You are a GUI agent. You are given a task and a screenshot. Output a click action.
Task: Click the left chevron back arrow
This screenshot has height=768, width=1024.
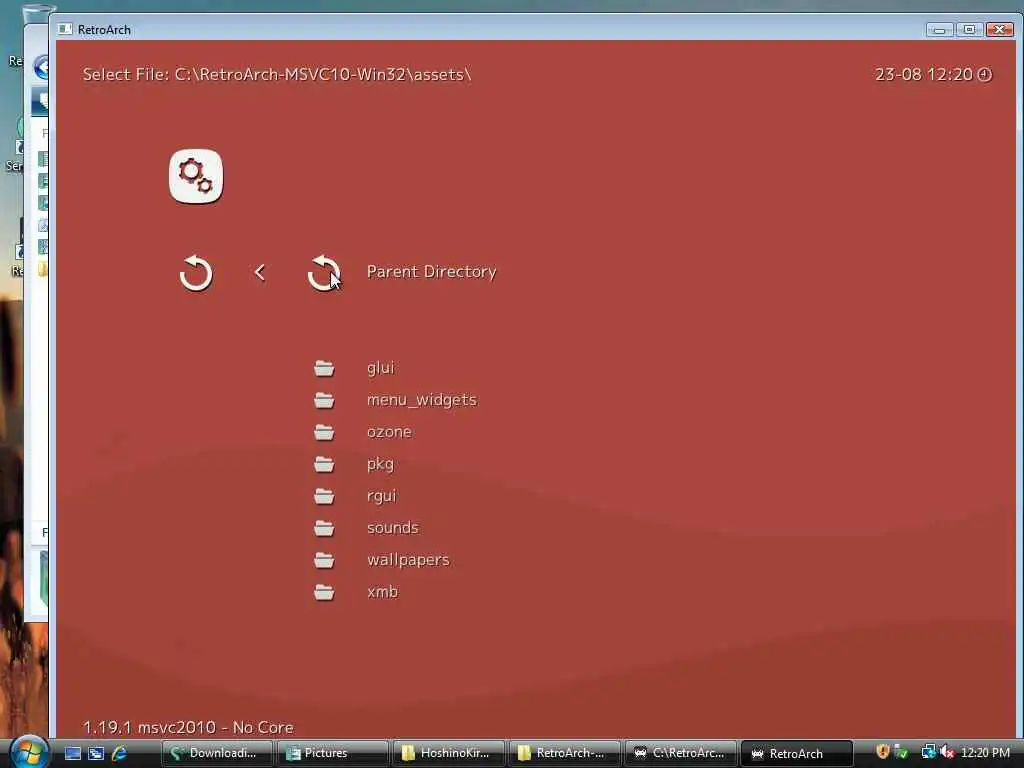260,272
